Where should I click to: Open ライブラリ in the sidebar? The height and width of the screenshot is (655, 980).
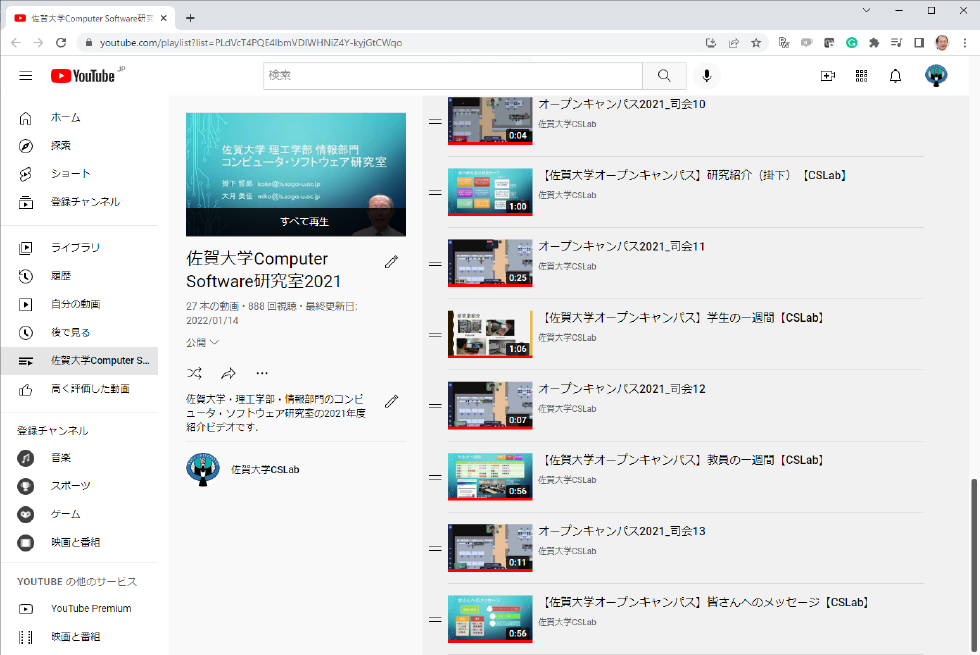79,248
